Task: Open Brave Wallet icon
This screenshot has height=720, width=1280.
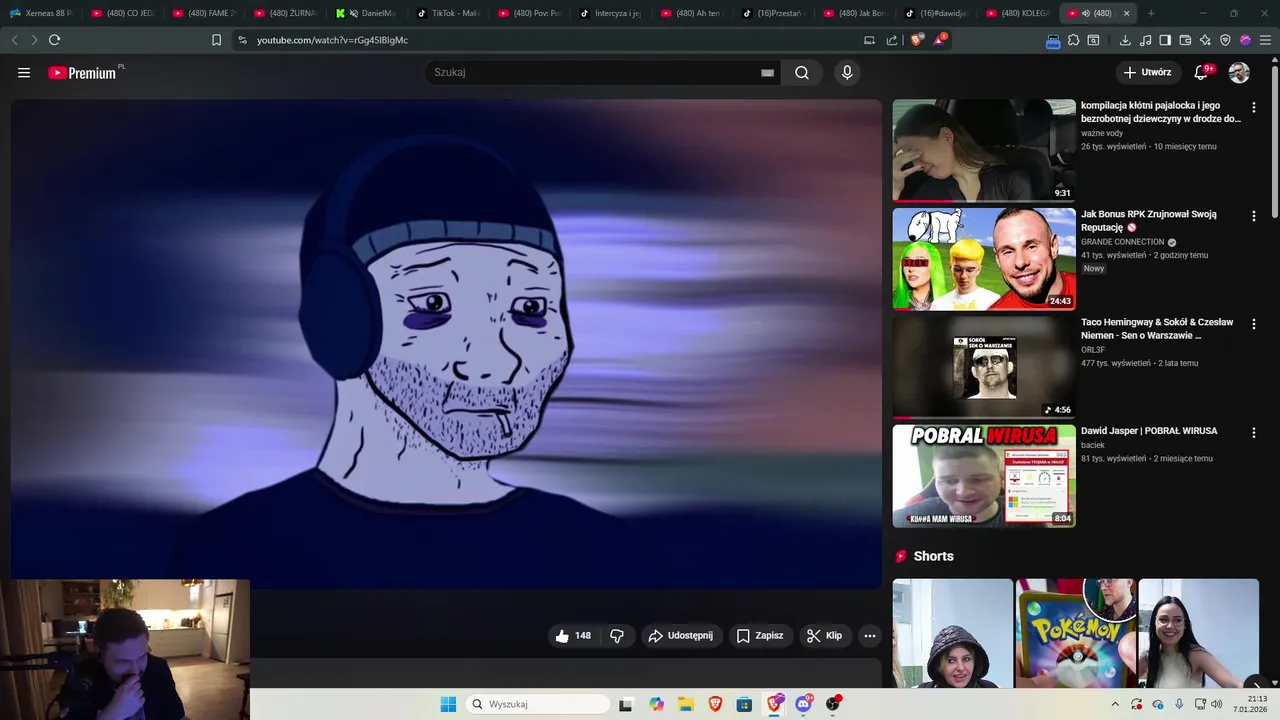Action: coord(1185,40)
